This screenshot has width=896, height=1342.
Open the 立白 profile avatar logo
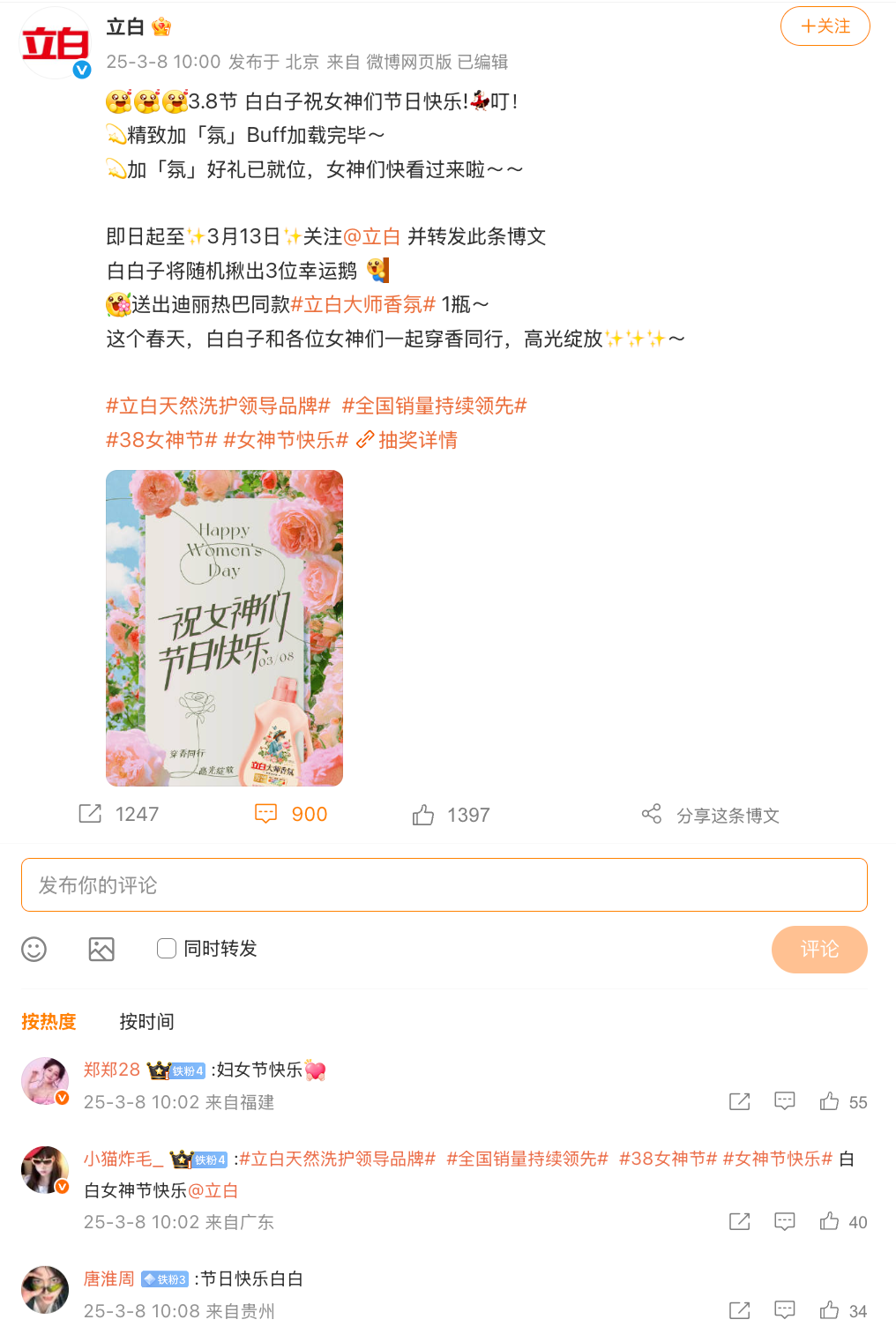pyautogui.click(x=56, y=42)
